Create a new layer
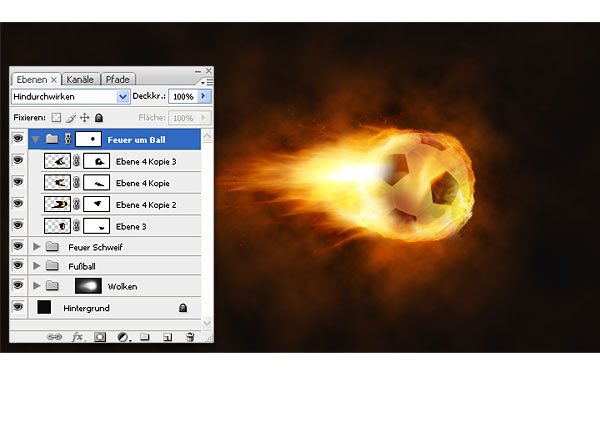 pos(167,337)
